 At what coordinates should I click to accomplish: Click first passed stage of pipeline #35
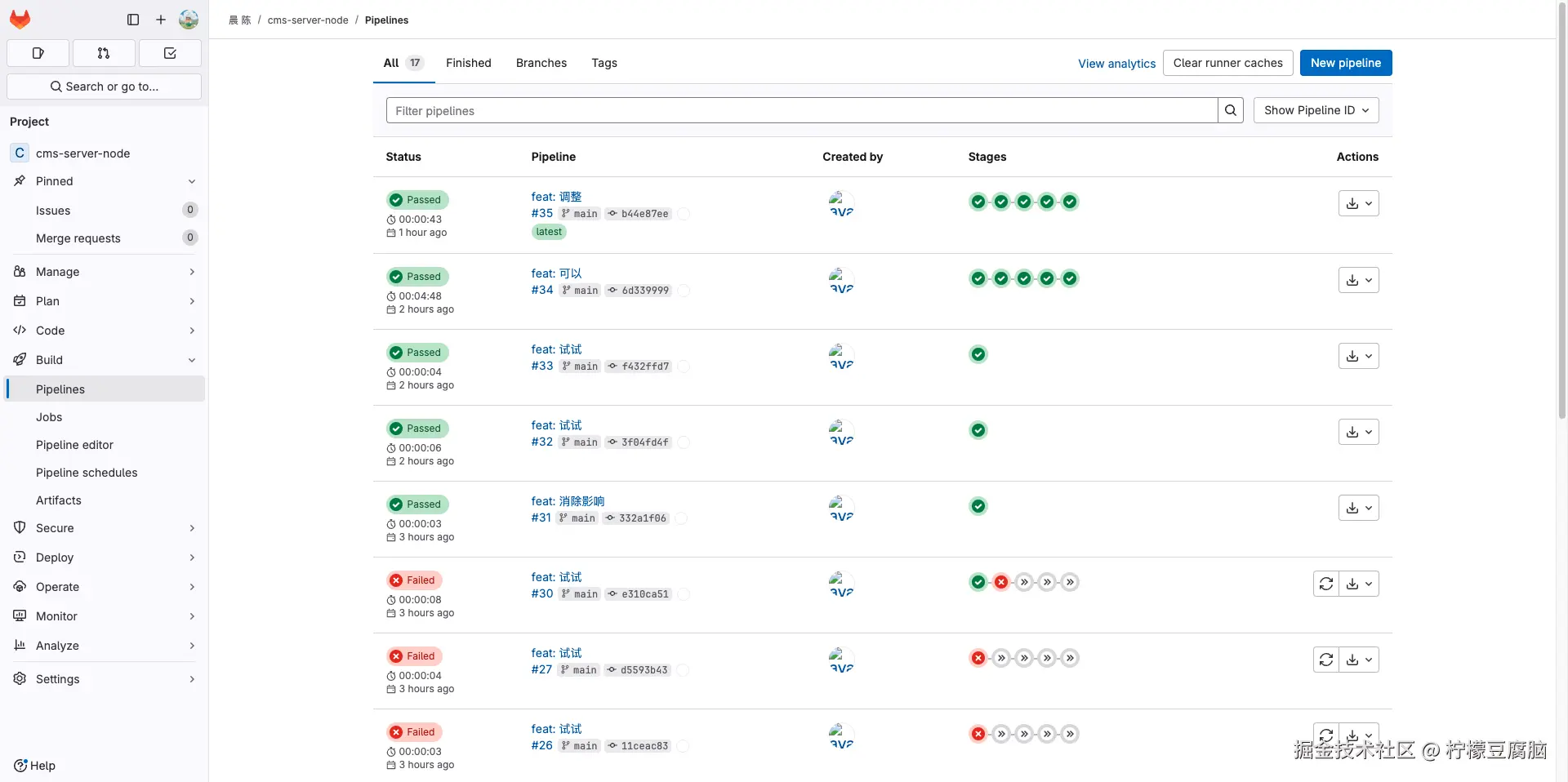[978, 202]
